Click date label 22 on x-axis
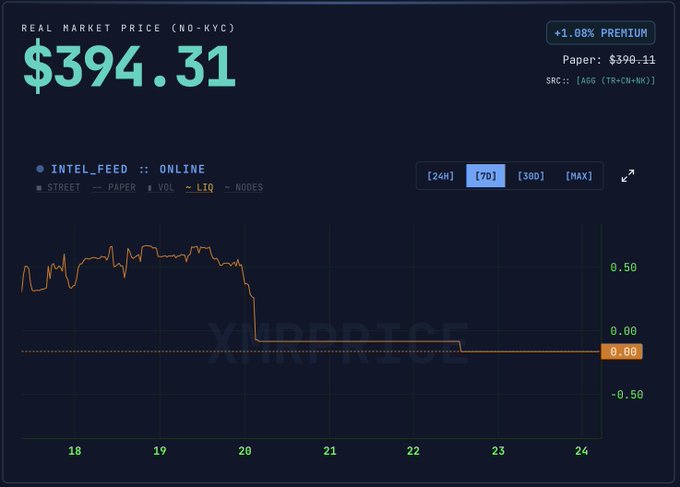Screen dimensions: 680x487 click(413, 451)
